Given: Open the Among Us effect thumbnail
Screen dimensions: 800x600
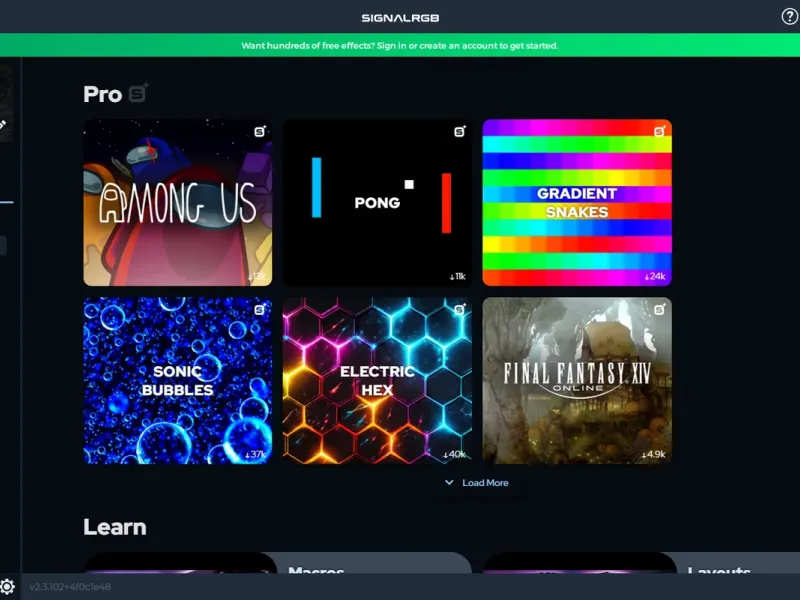Looking at the screenshot, I should pyautogui.click(x=178, y=203).
